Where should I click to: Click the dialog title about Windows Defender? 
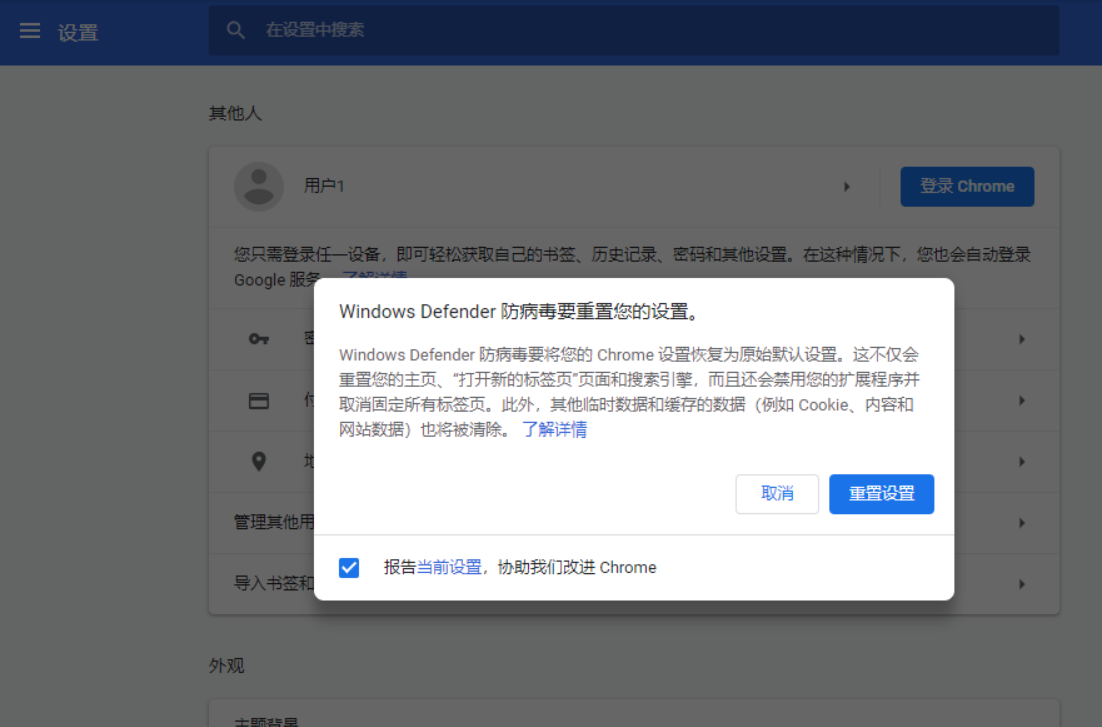[x=520, y=311]
